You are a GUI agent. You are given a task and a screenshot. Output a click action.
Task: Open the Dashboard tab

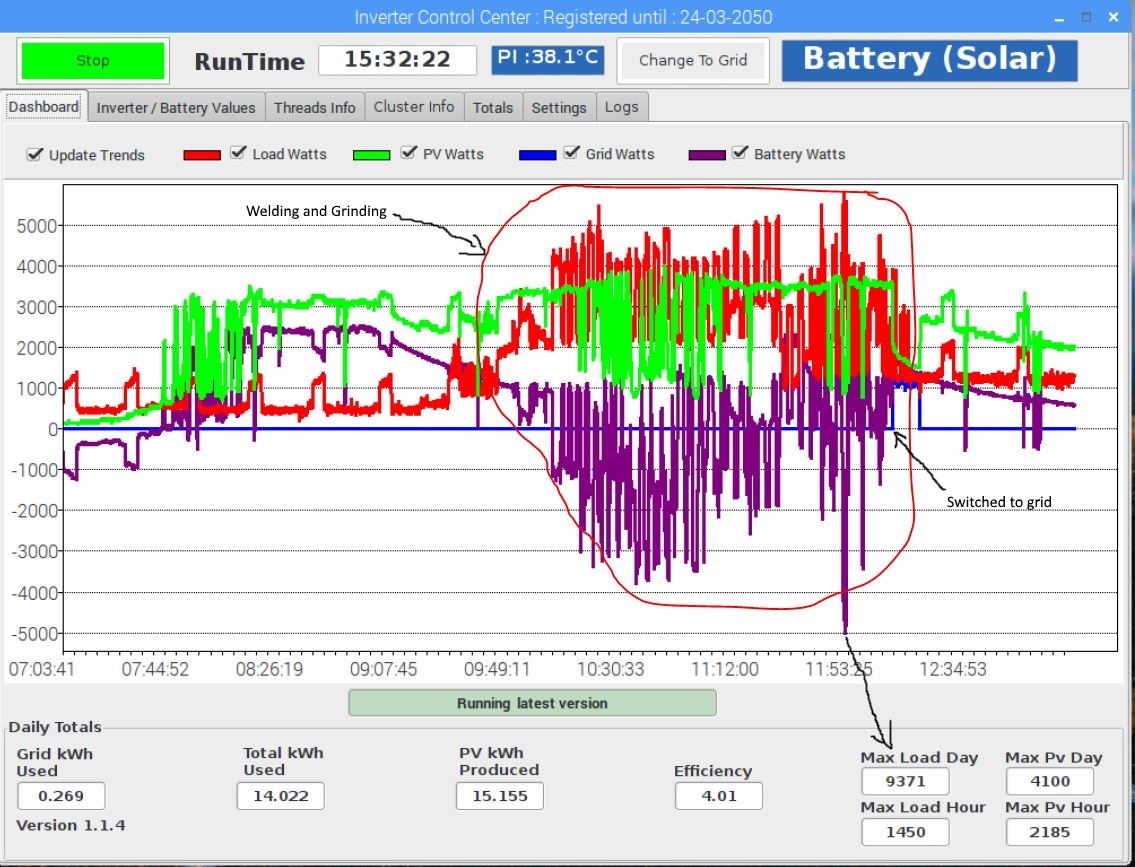[x=43, y=107]
